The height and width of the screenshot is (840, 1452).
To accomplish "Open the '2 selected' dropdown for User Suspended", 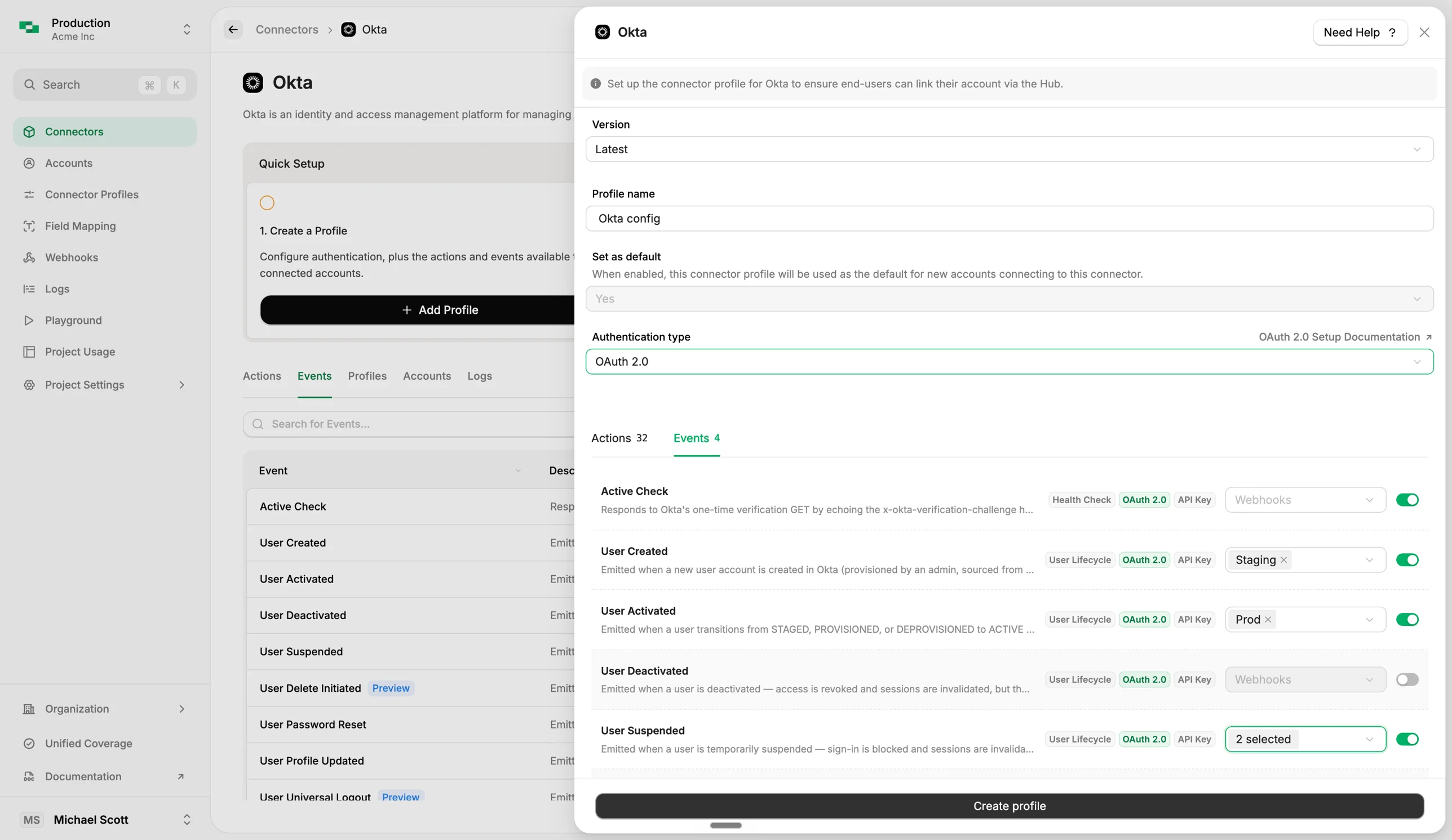I will [x=1305, y=739].
